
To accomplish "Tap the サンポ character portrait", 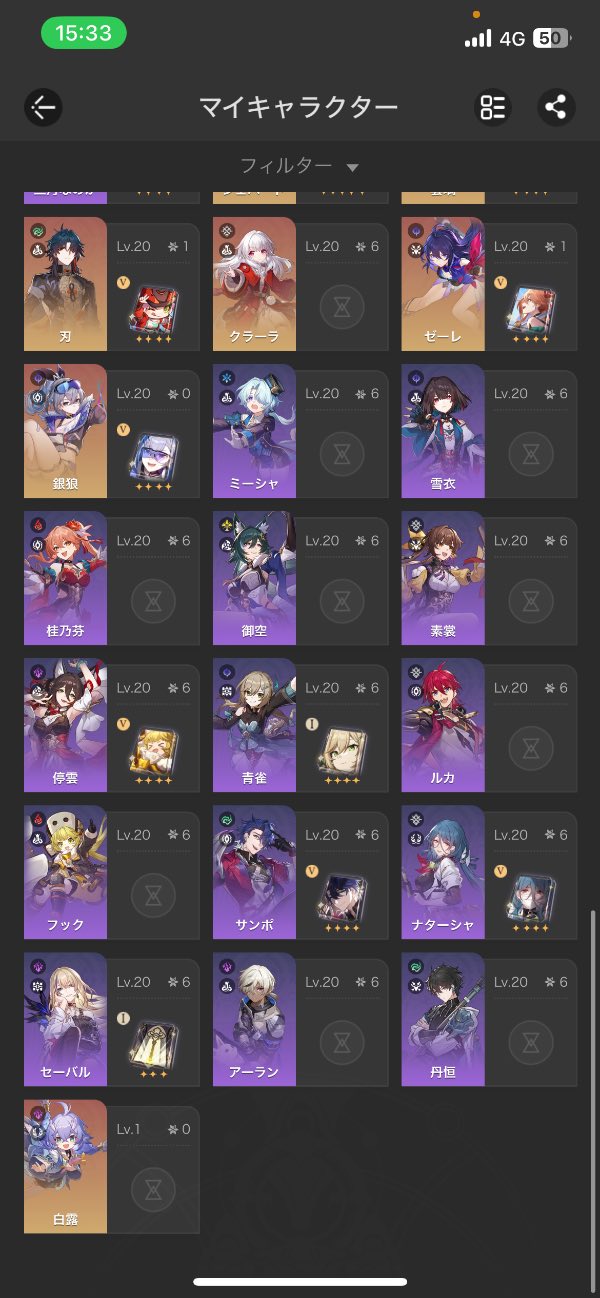I will pos(254,870).
